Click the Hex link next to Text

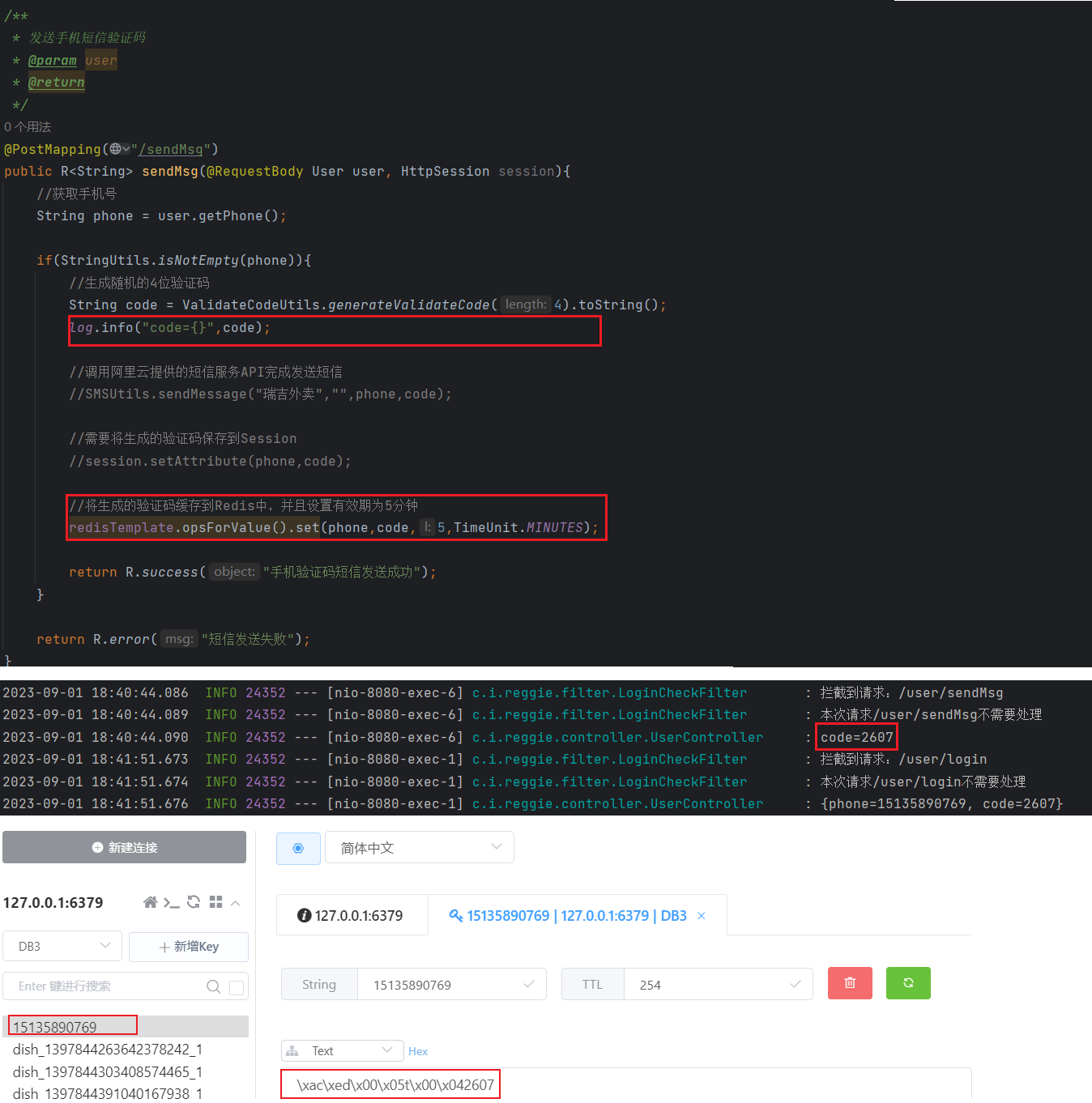418,1051
